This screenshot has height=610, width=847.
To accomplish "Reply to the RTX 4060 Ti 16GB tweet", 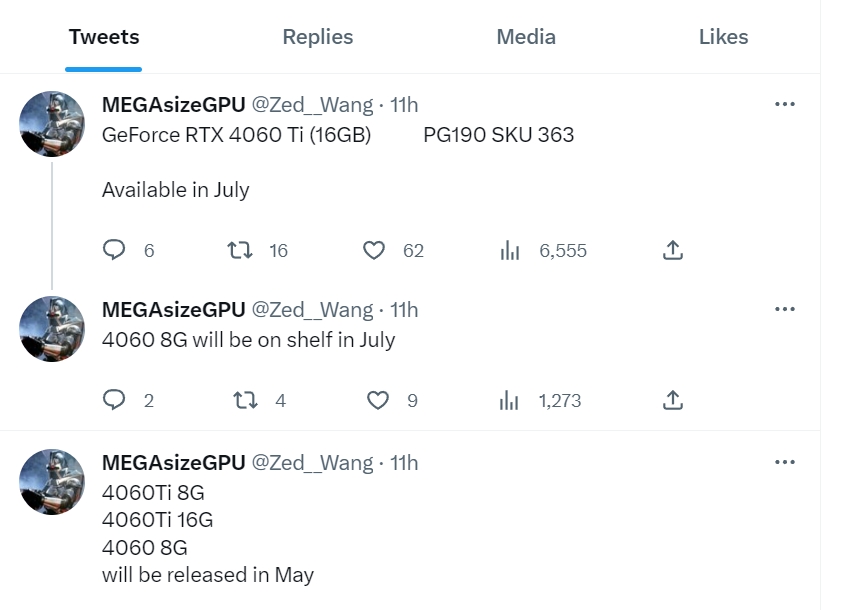I will click(x=115, y=250).
